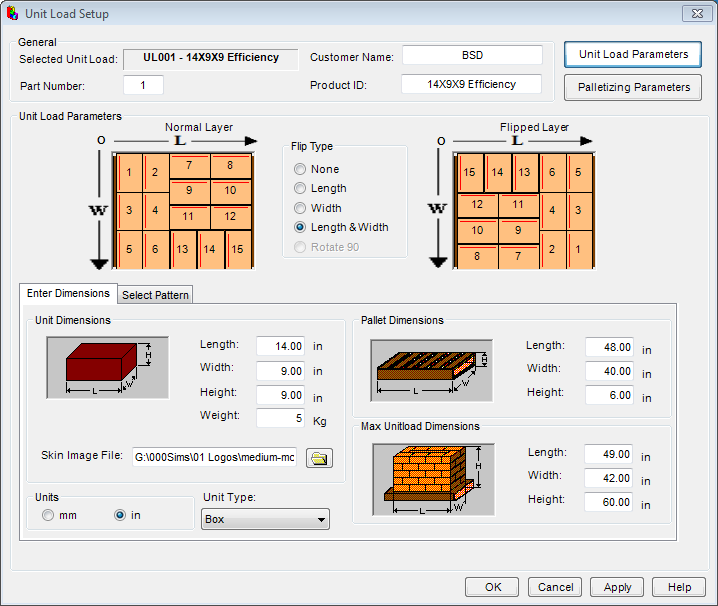This screenshot has height=606, width=718.
Task: Click the Normal Layer heading text
Action: tap(199, 127)
